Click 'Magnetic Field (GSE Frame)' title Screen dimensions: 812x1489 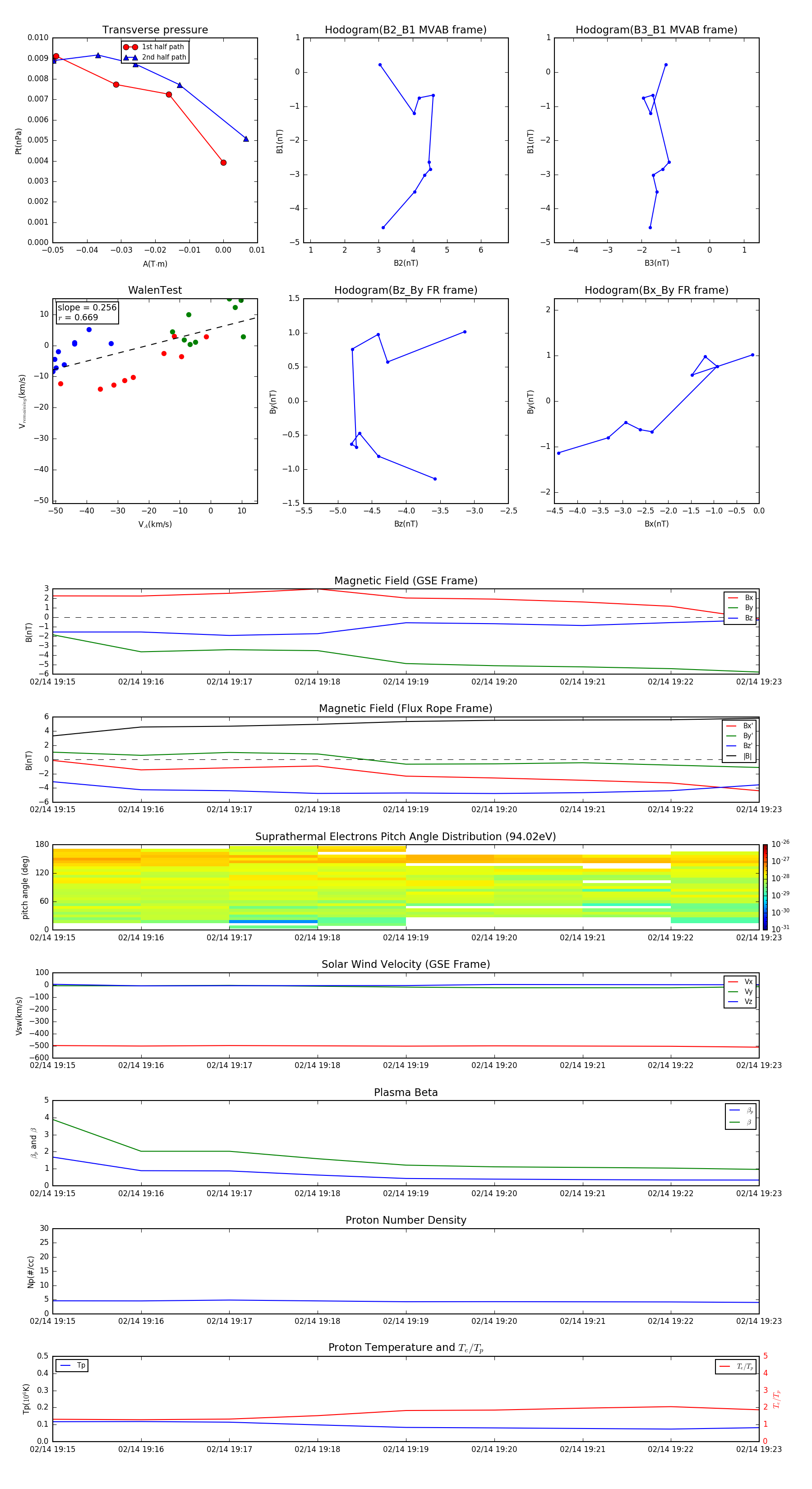tap(406, 581)
